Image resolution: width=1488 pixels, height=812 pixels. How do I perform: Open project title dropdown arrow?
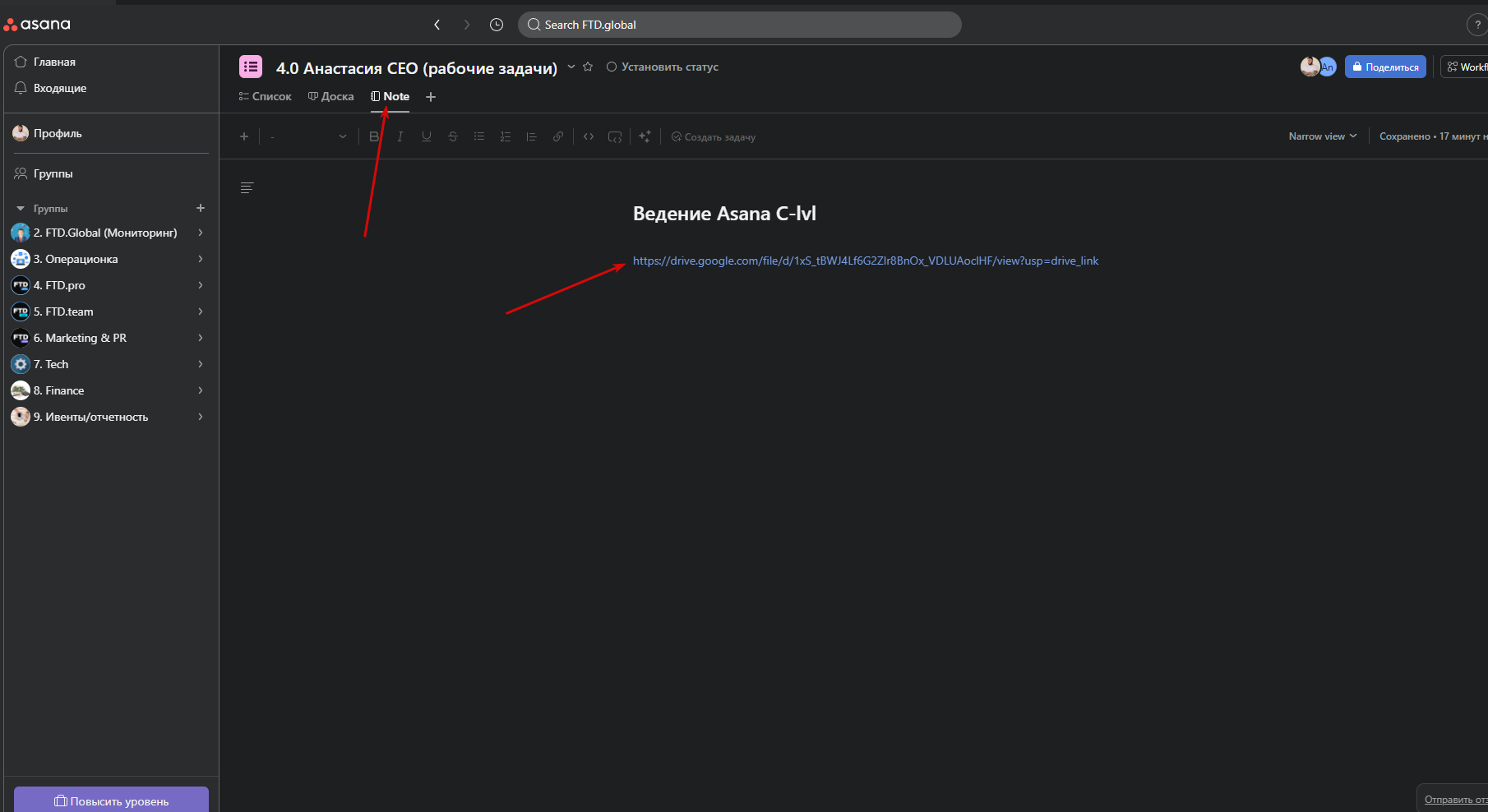tap(571, 67)
